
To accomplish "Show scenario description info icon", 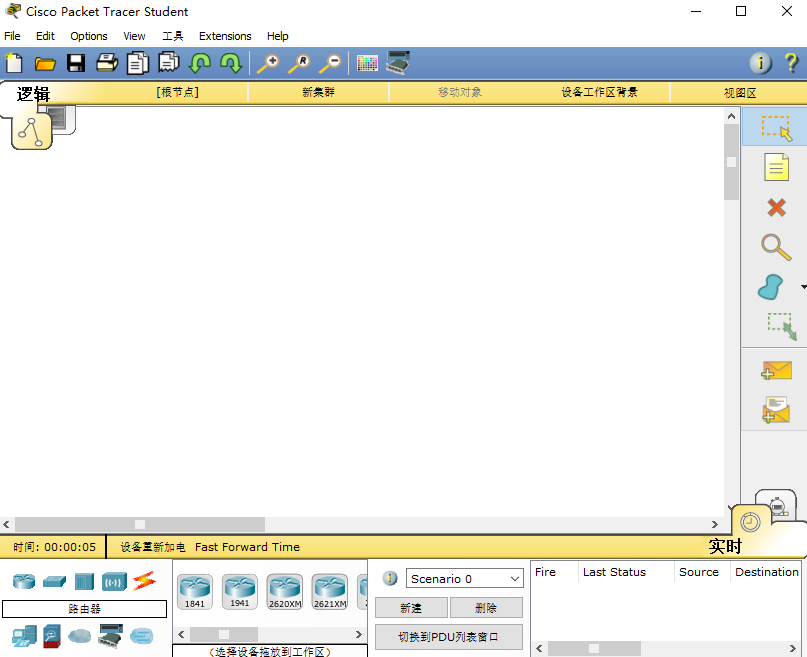I will (x=390, y=578).
